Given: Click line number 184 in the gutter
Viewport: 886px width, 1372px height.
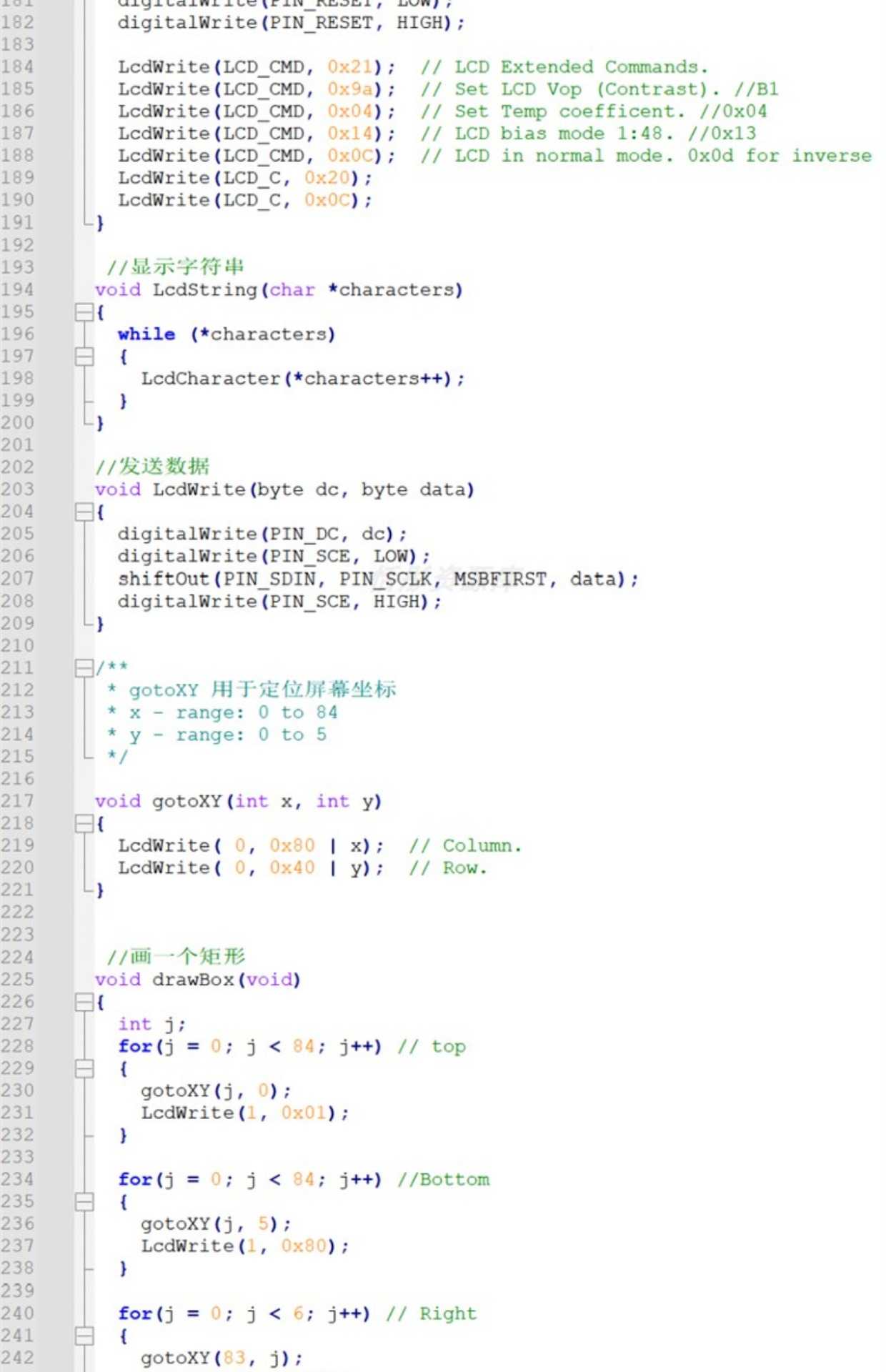Looking at the screenshot, I should (x=18, y=67).
